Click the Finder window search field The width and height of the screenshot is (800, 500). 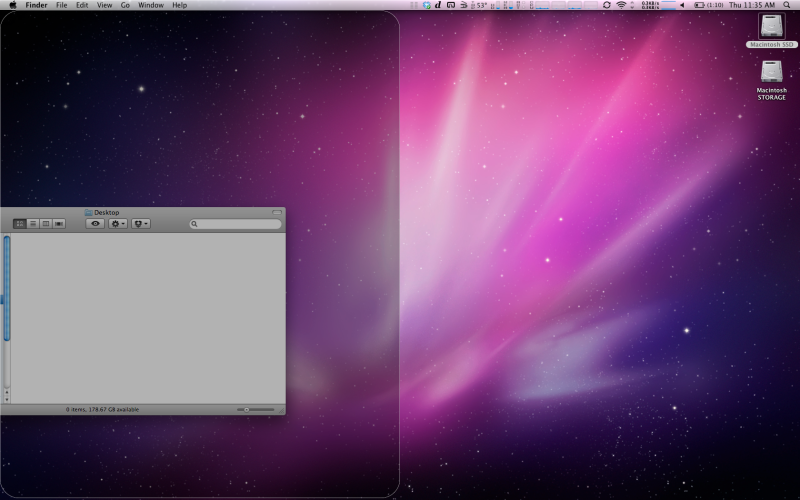click(236, 224)
